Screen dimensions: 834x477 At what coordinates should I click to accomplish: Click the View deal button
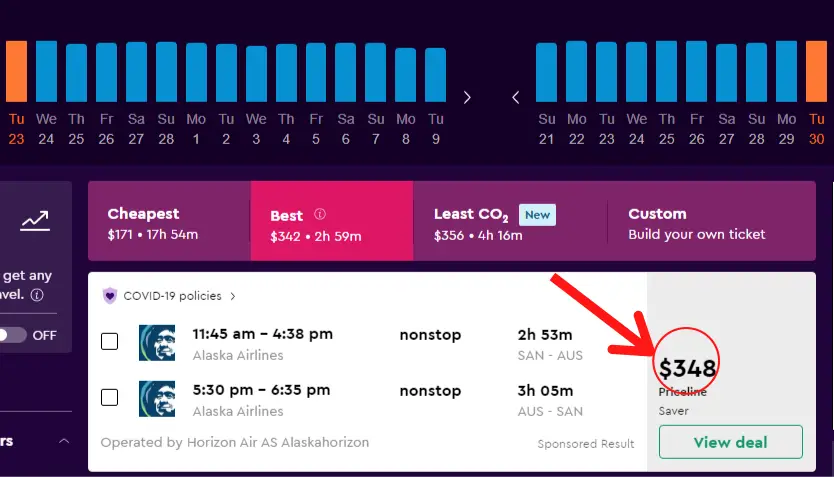[730, 442]
